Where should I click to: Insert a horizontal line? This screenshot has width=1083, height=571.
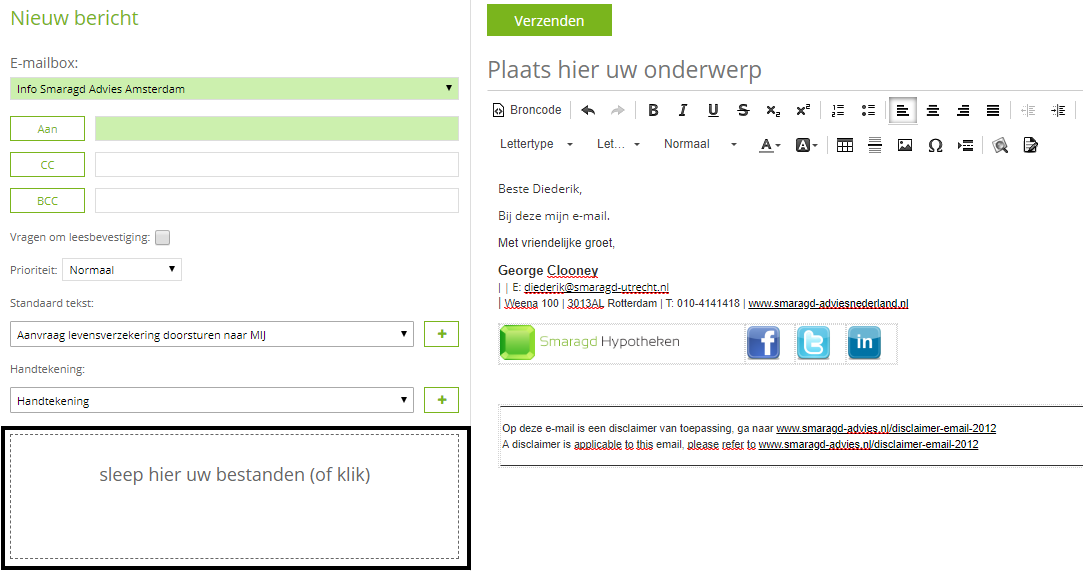pos(874,145)
